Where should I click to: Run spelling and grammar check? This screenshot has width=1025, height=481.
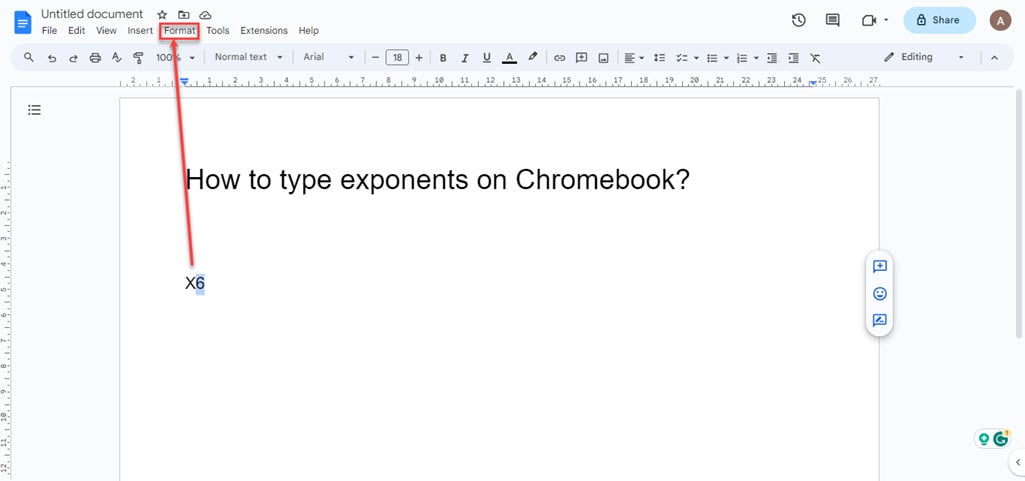(x=116, y=58)
